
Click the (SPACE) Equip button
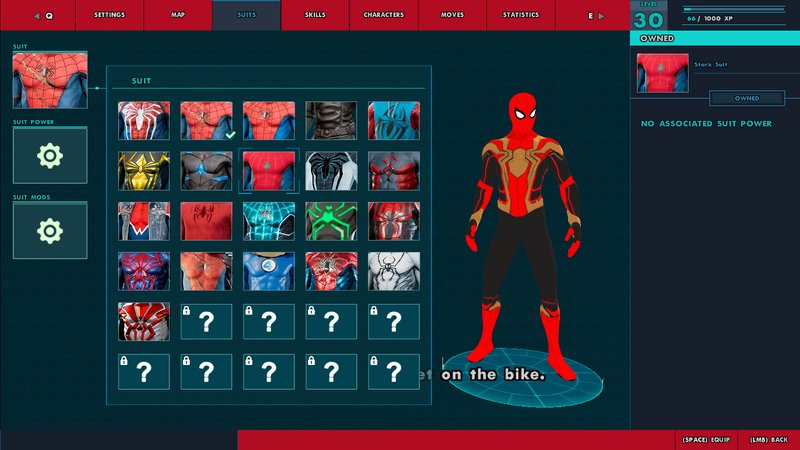[x=706, y=439]
